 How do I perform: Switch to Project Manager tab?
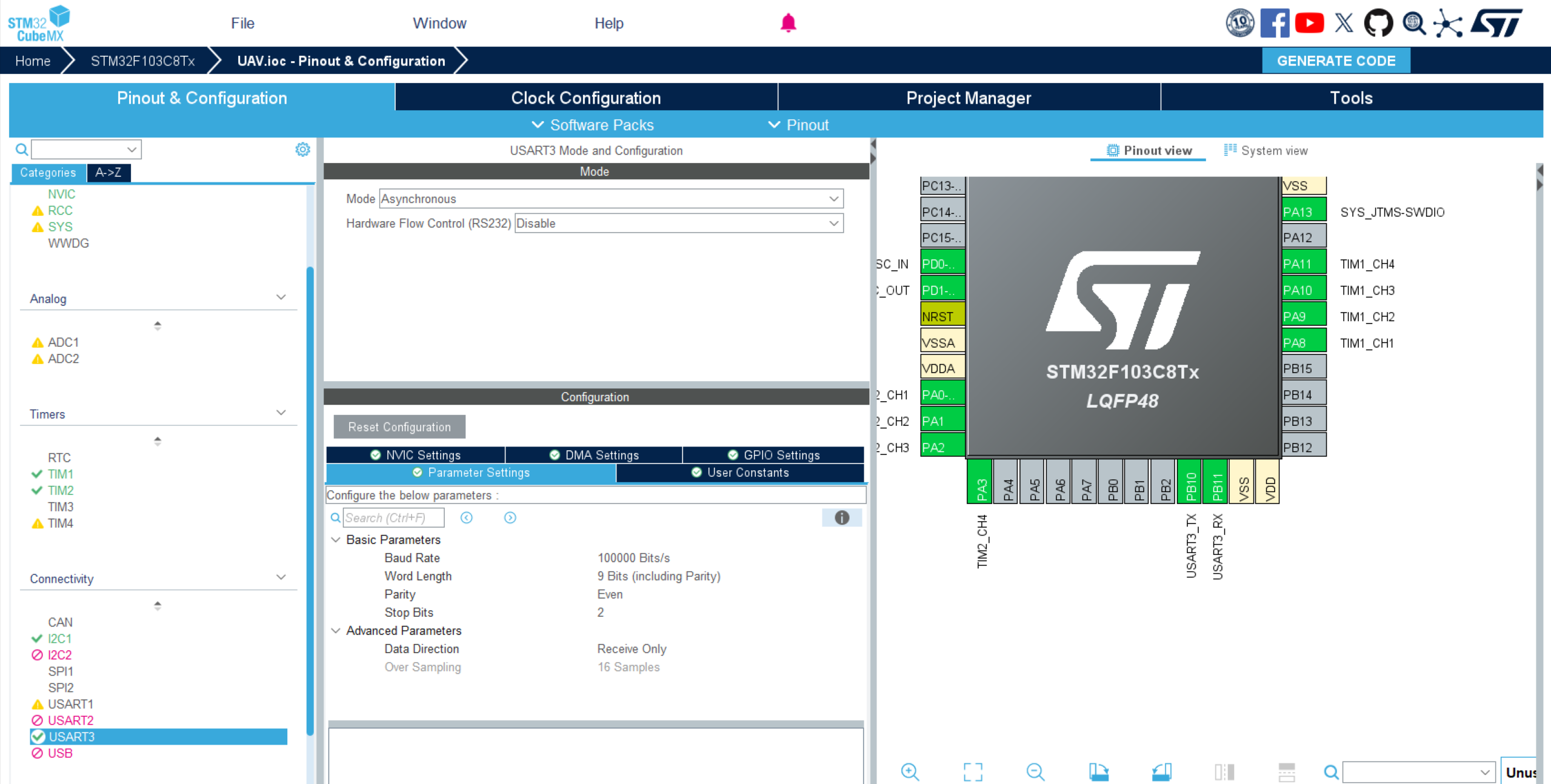point(969,98)
